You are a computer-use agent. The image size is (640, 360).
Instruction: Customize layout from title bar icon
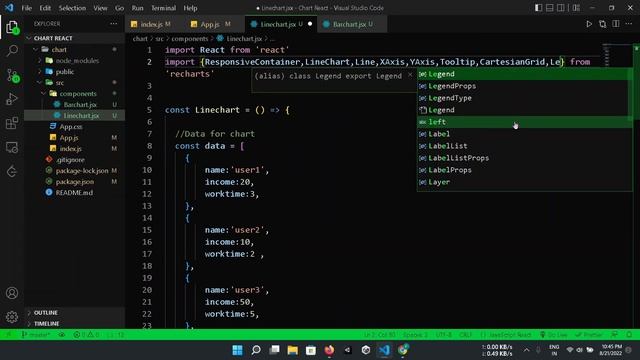(x=576, y=8)
